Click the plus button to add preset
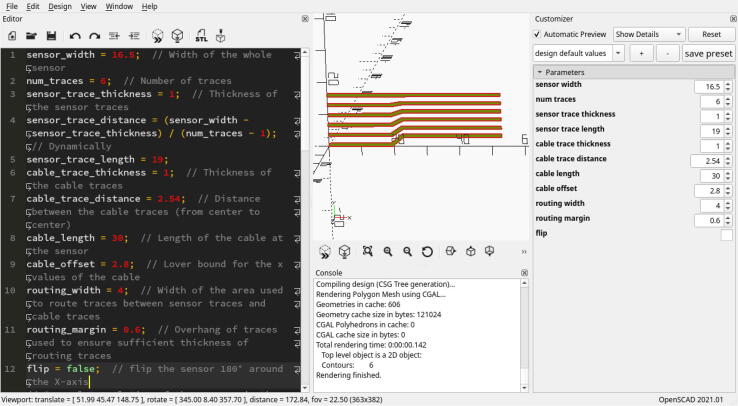This screenshot has width=738, height=406. pyautogui.click(x=641, y=53)
